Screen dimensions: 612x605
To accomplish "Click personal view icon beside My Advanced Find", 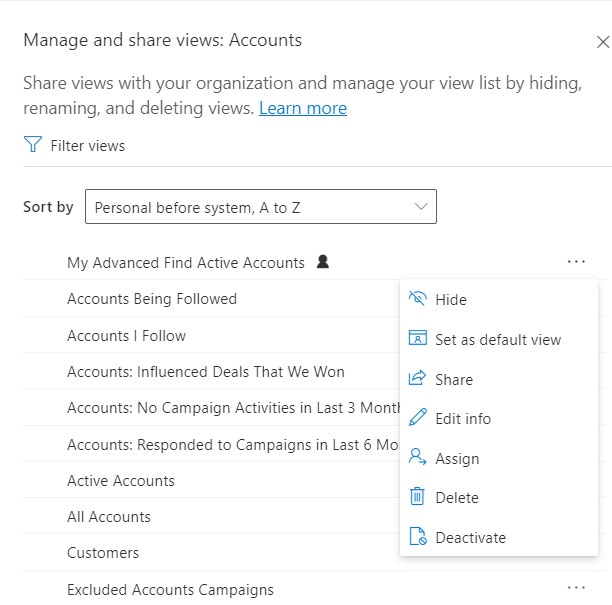I will pyautogui.click(x=323, y=262).
